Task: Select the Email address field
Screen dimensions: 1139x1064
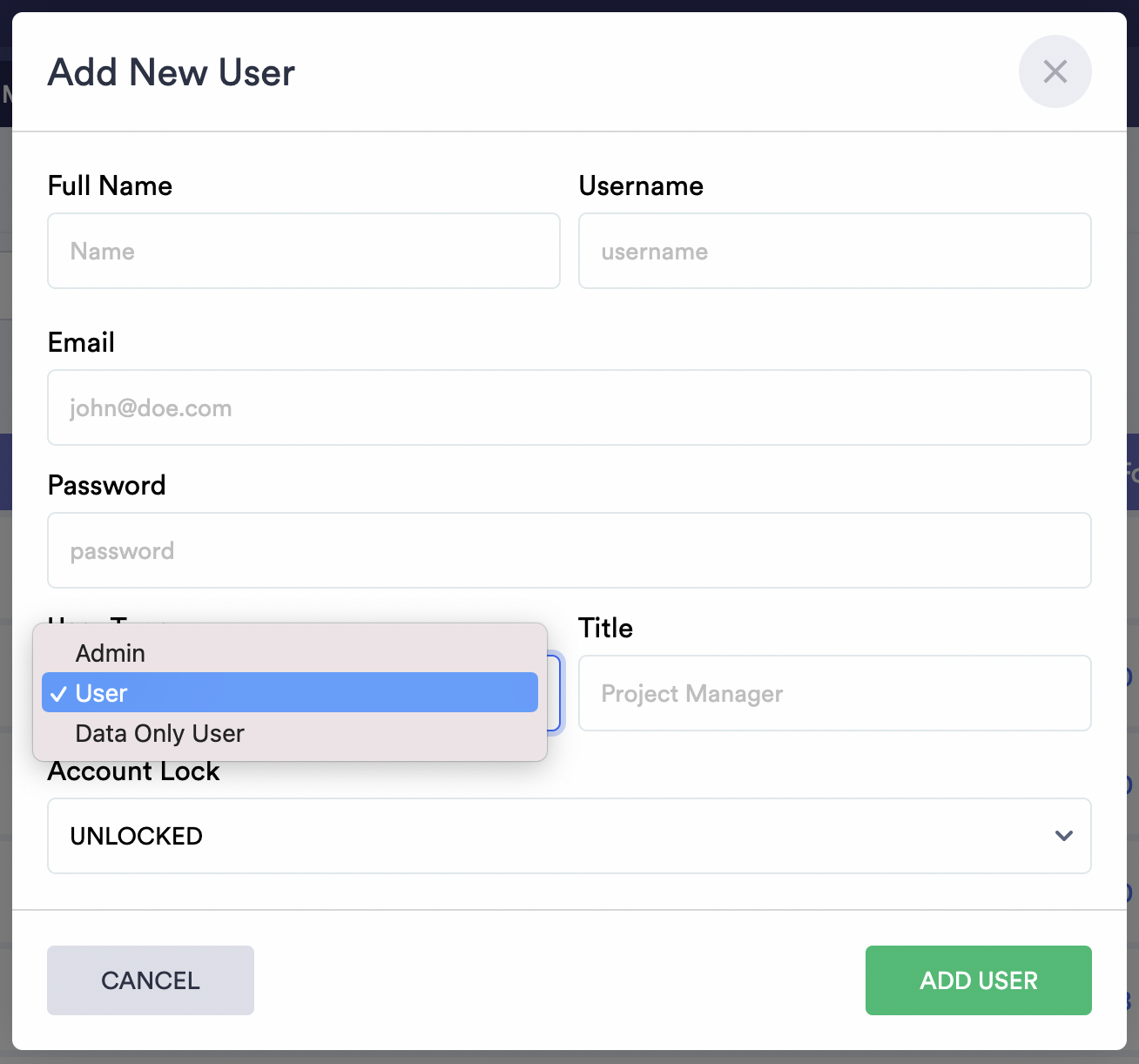Action: click(x=568, y=407)
